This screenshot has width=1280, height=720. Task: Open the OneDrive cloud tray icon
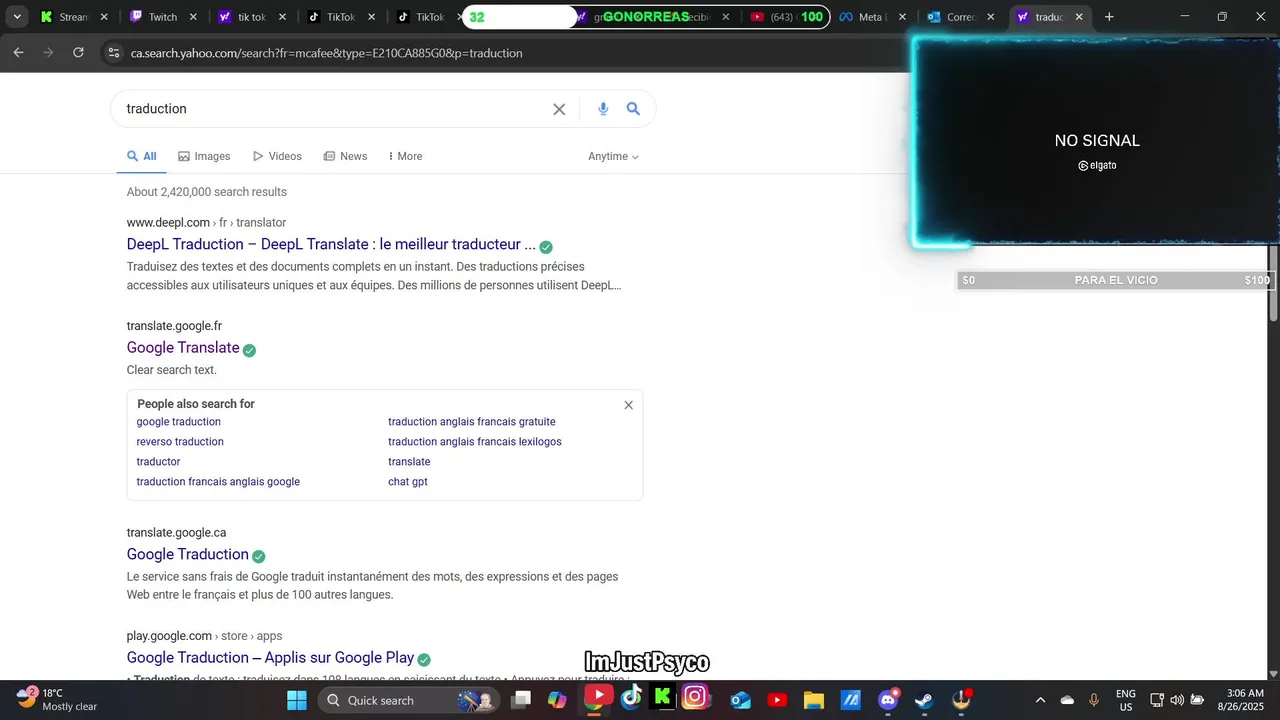(x=1067, y=700)
